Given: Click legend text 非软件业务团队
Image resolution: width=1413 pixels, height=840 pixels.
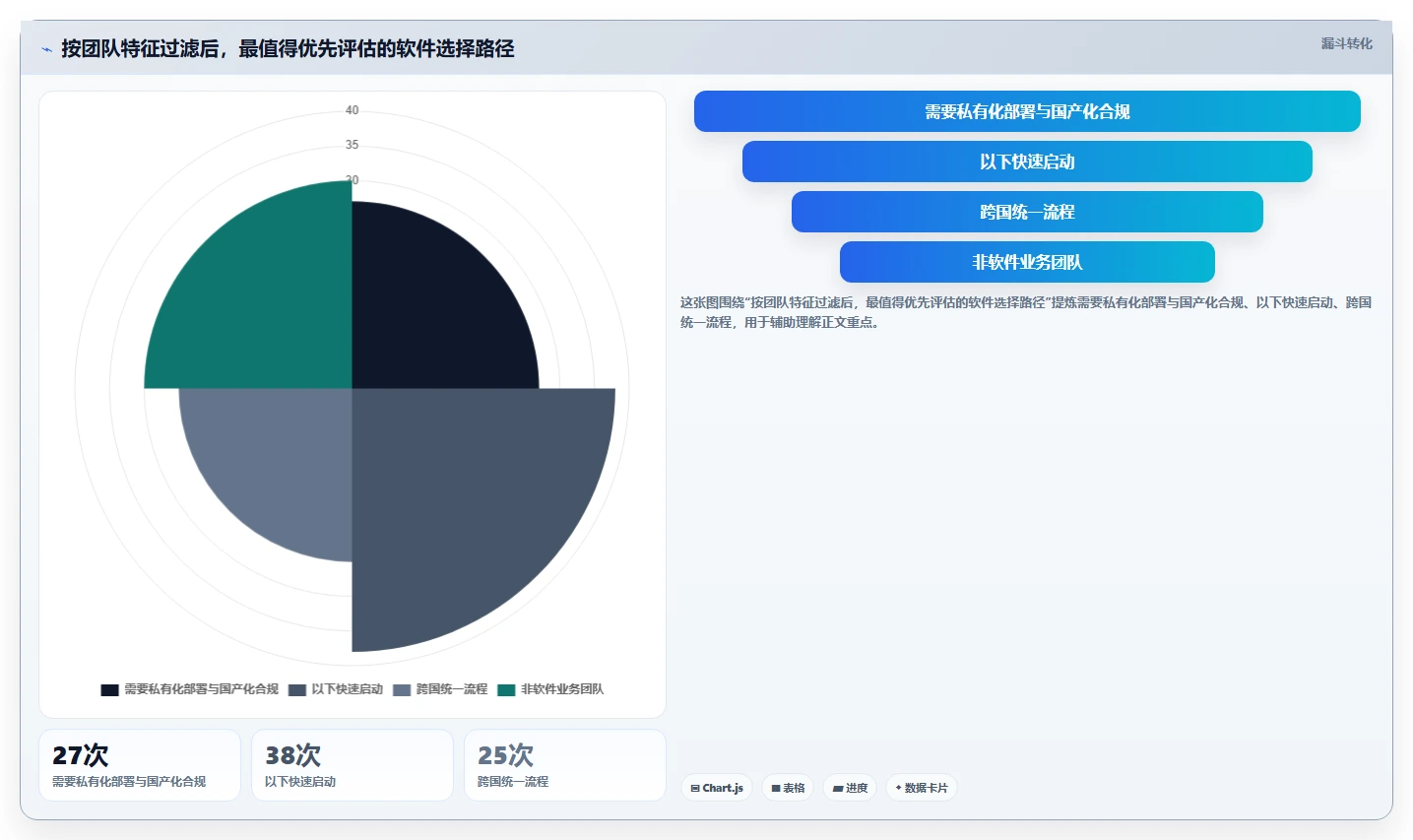Looking at the screenshot, I should point(562,689).
